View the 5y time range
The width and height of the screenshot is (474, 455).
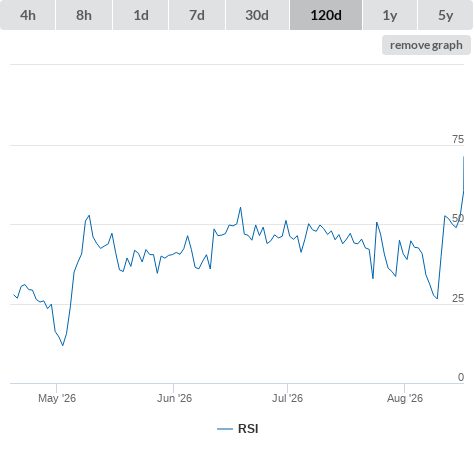coord(445,15)
